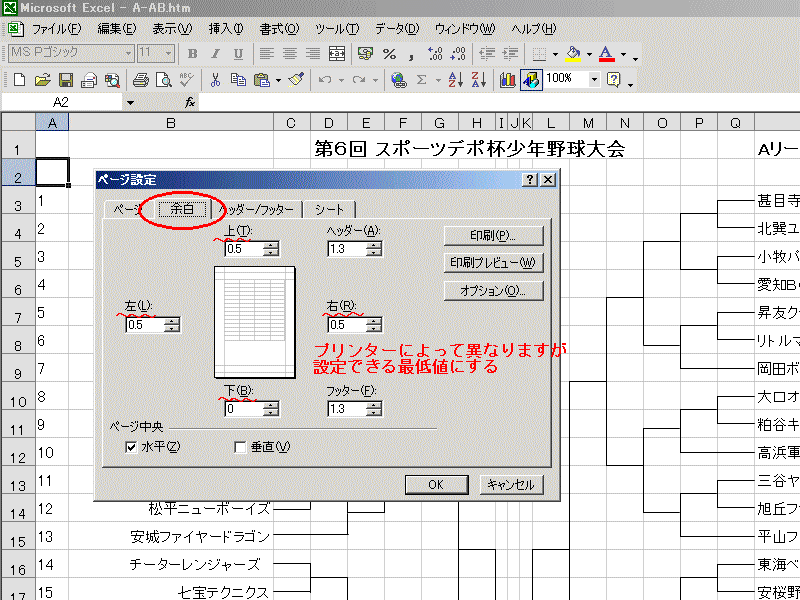The height and width of the screenshot is (600, 800).
Task: Toggle the 水平 horizontal centering checkbox
Action: pyautogui.click(x=131, y=447)
